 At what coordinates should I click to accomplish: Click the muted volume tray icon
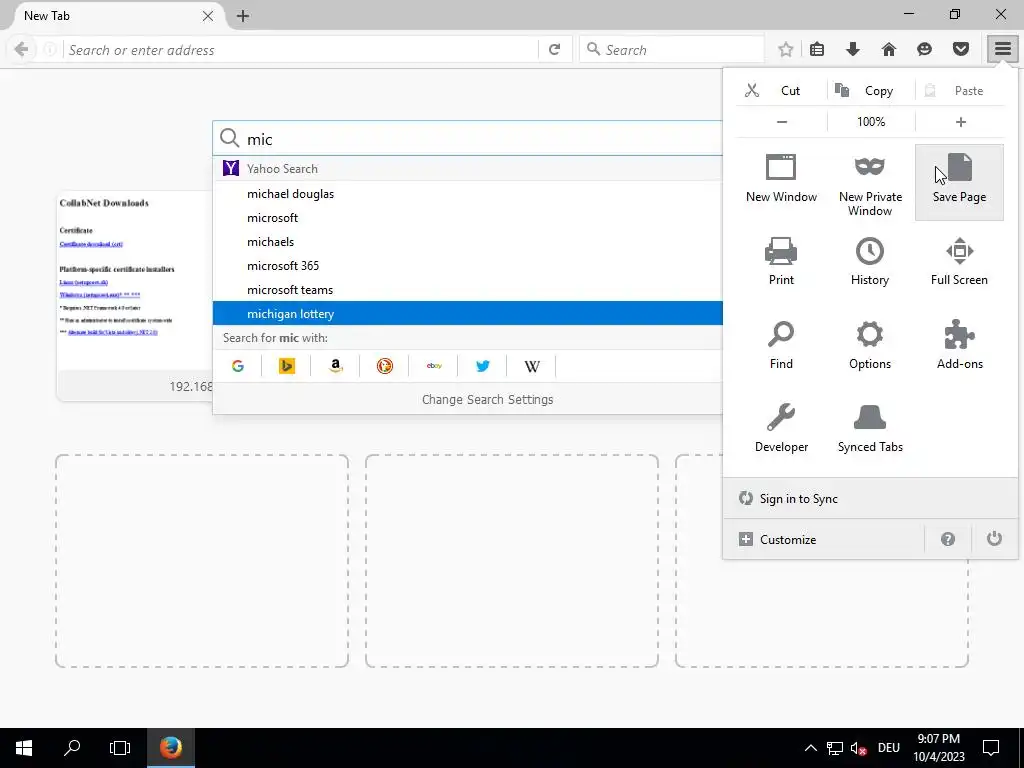[x=859, y=748]
